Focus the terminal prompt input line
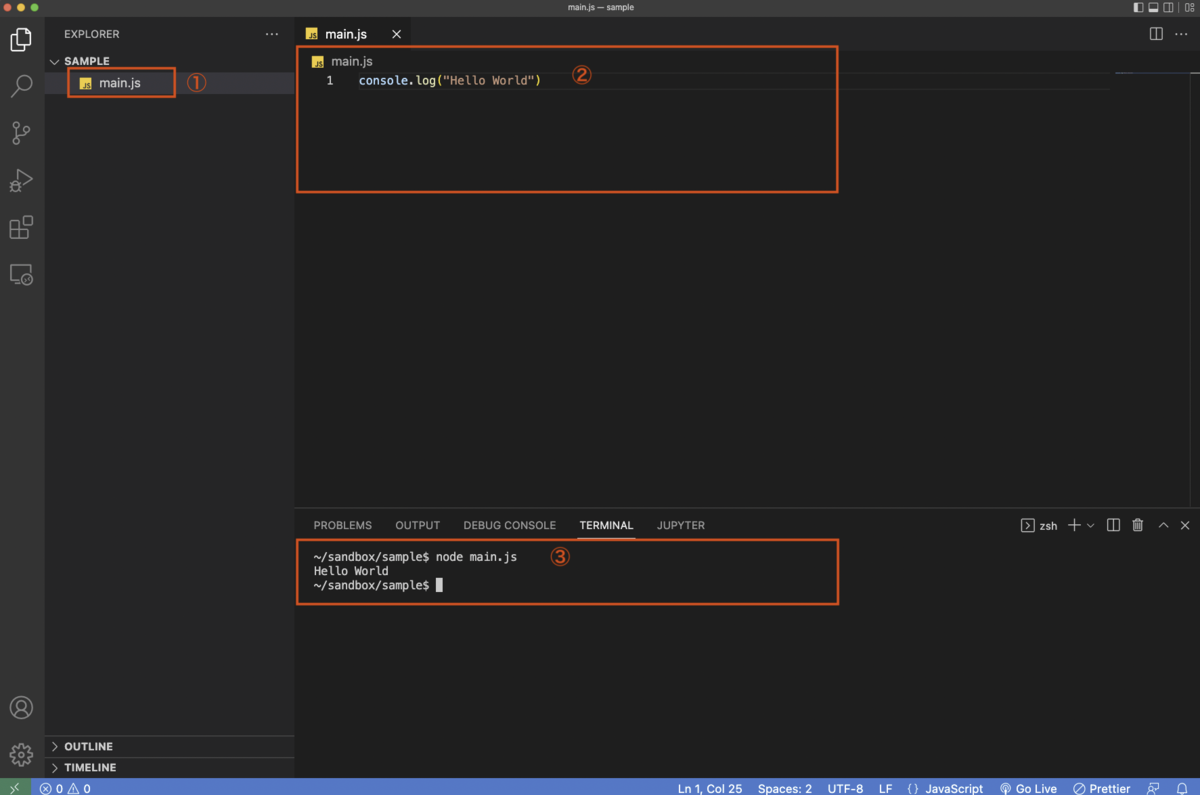 (378, 585)
